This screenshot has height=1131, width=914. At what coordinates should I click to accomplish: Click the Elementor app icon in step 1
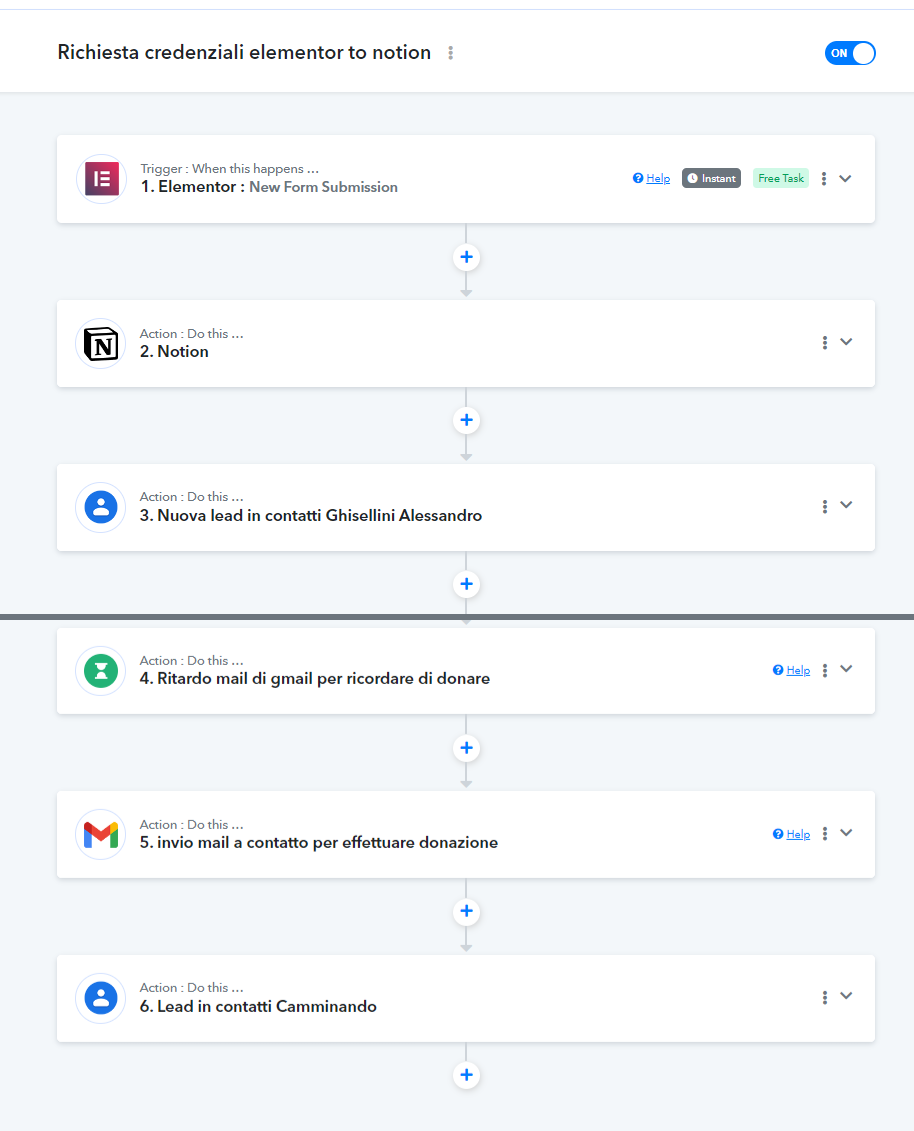(102, 179)
